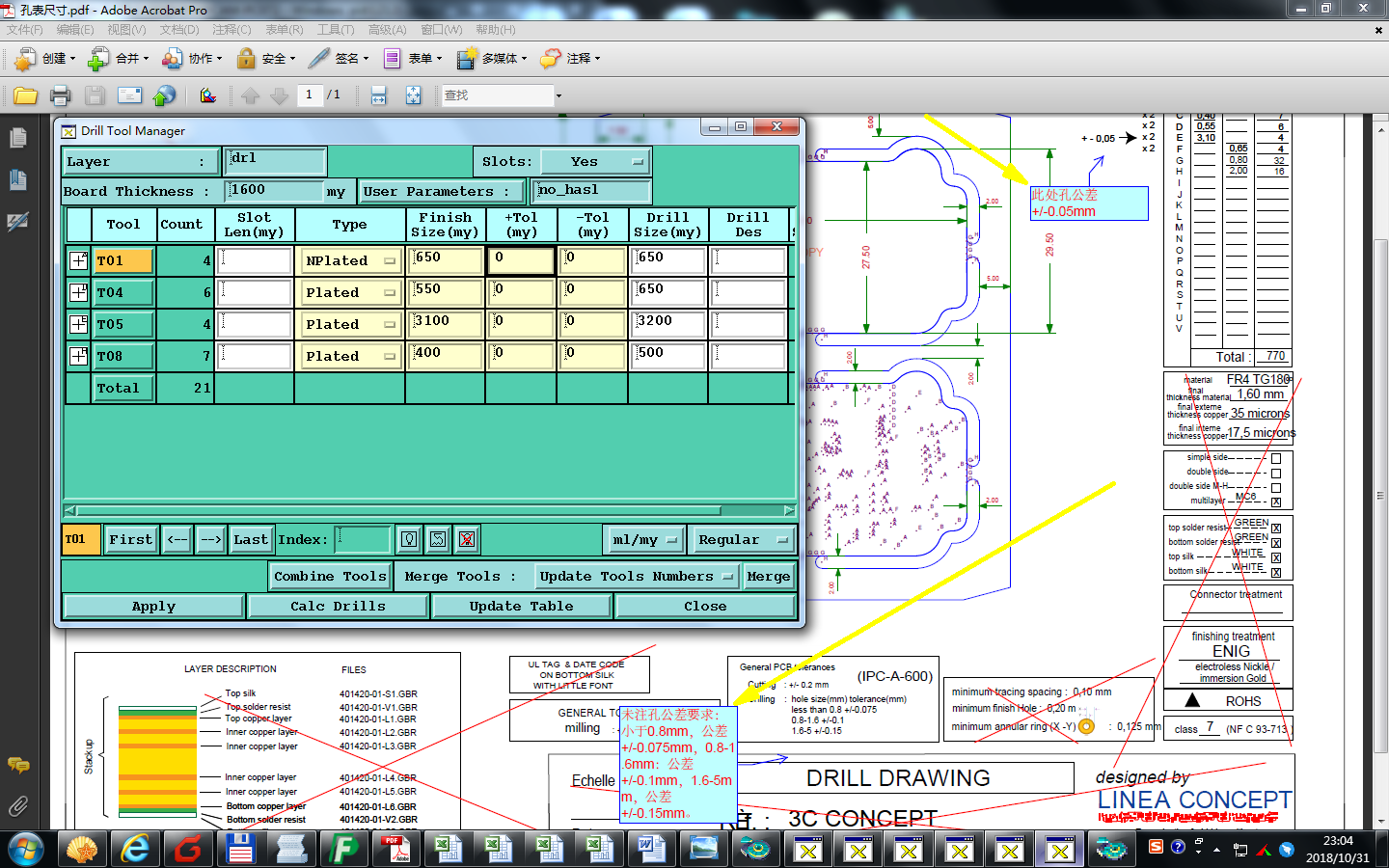Click the open folder icon in toolbar
This screenshot has height=868, width=1389.
25,95
